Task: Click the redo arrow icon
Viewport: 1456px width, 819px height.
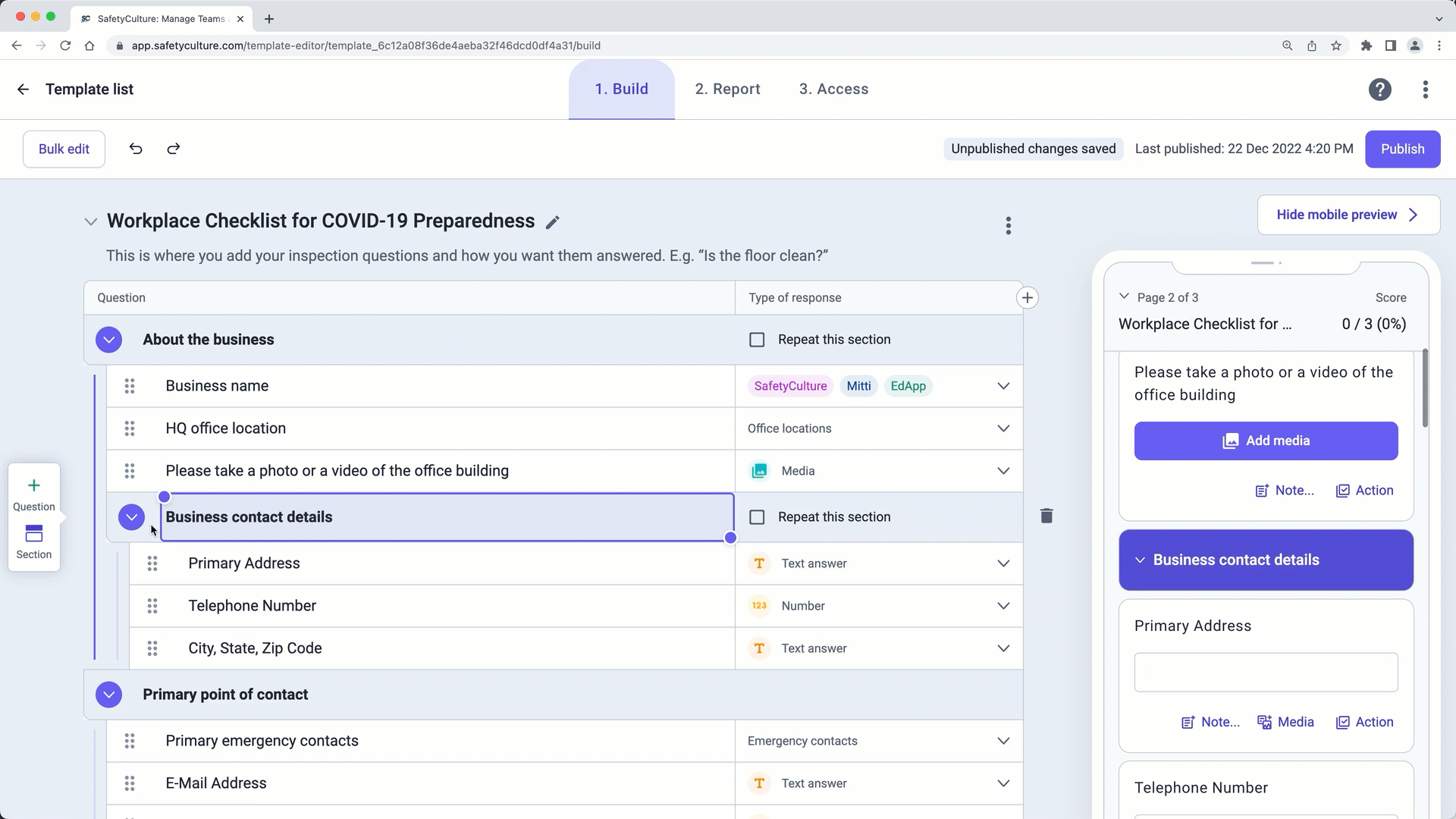Action: (x=174, y=149)
